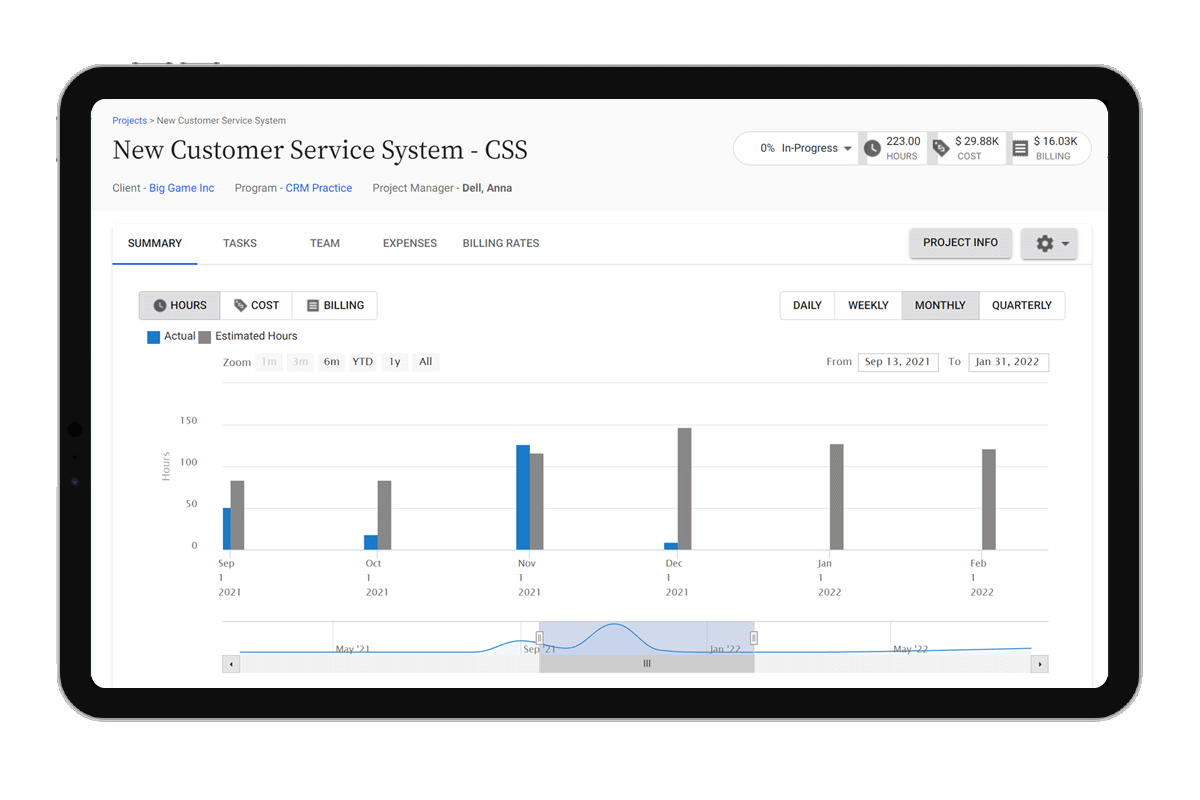Click the navigator scroll right arrow

tap(1040, 664)
